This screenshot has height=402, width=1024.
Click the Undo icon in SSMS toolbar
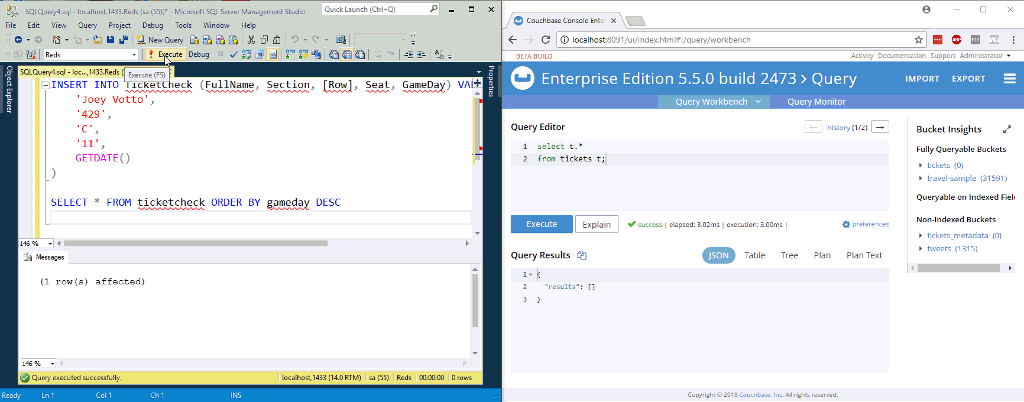295,40
